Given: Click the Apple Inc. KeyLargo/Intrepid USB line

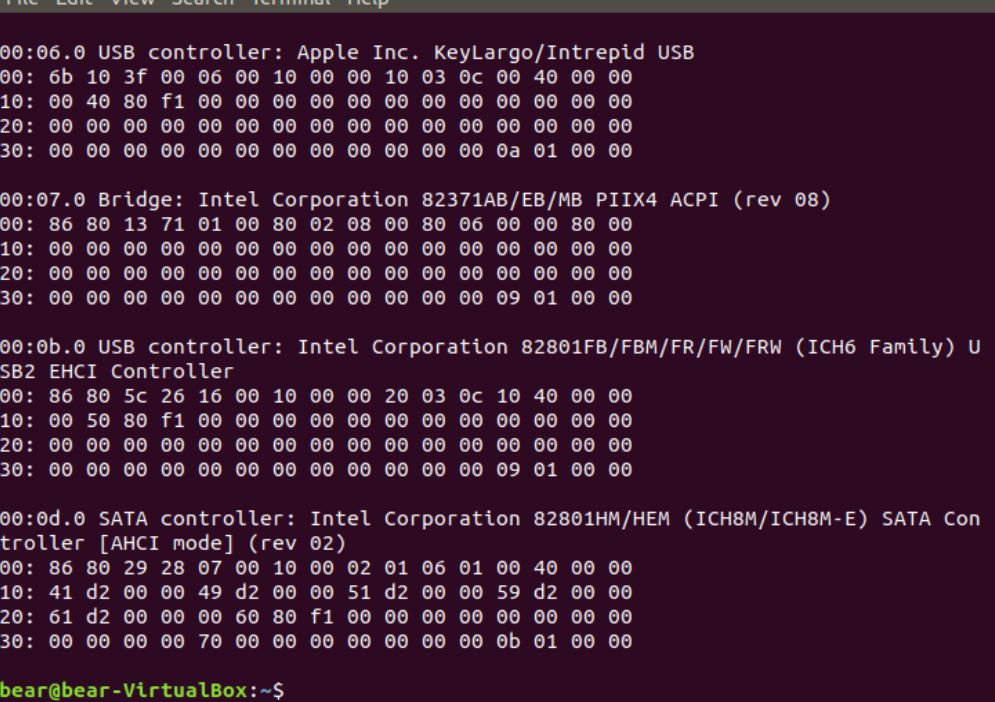Looking at the screenshot, I should tap(346, 52).
